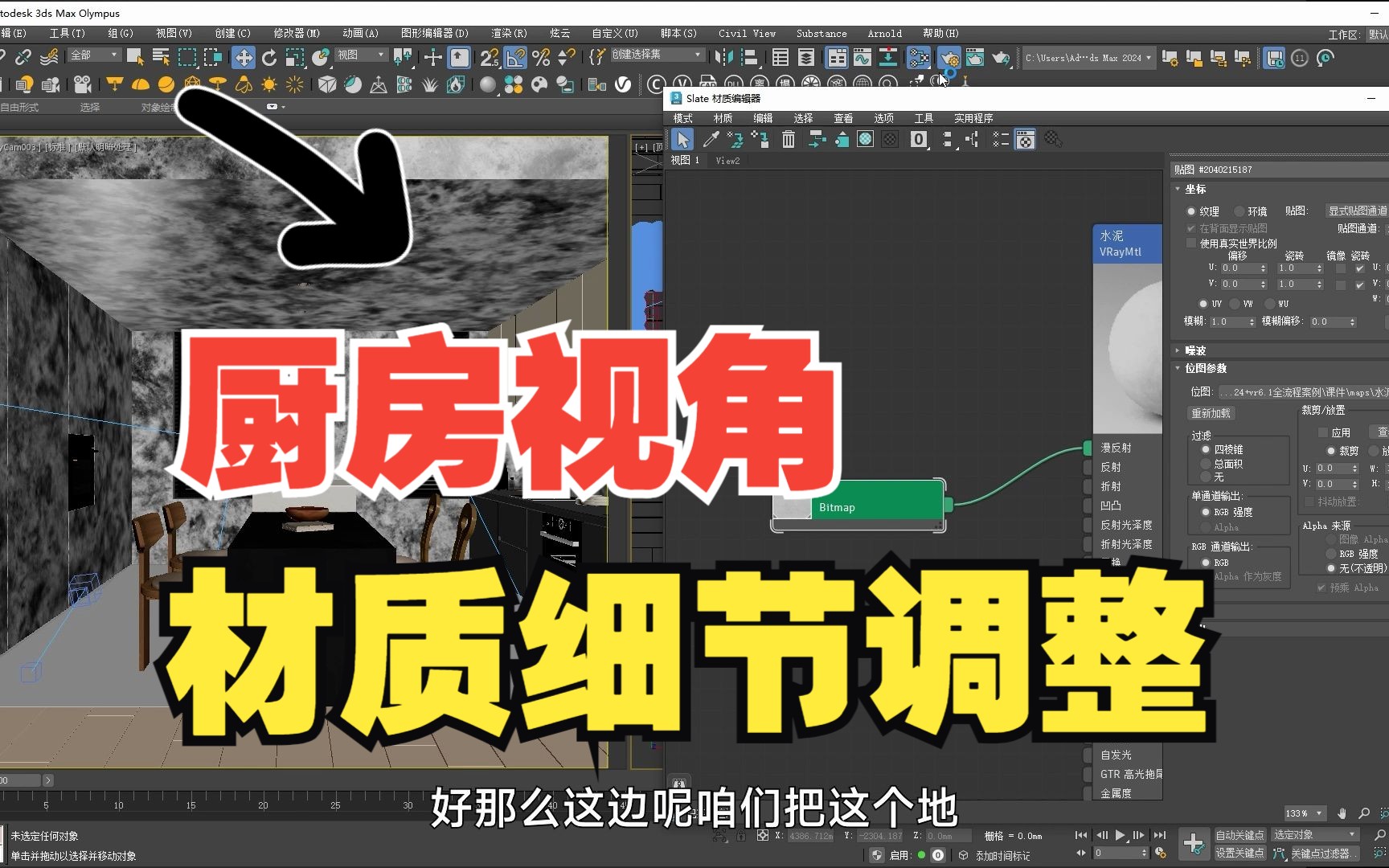Toggle the Window/Crossing selection icon
The height and width of the screenshot is (868, 1389).
(212, 57)
